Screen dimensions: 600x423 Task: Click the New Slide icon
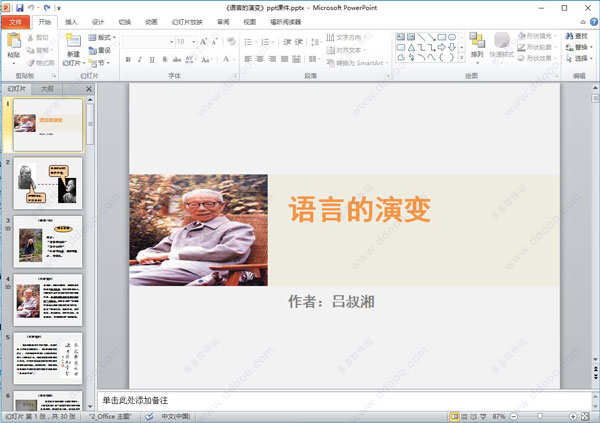[x=73, y=41]
